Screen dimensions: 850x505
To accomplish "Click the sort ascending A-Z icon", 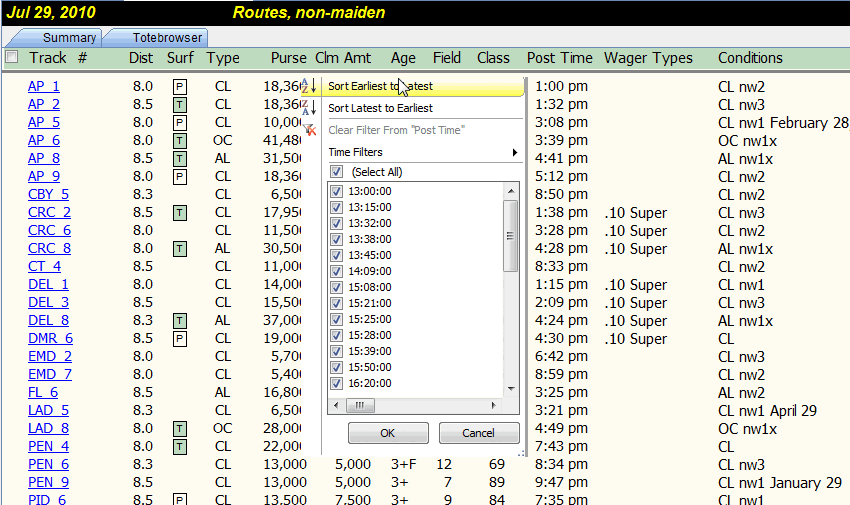I will 309,86.
